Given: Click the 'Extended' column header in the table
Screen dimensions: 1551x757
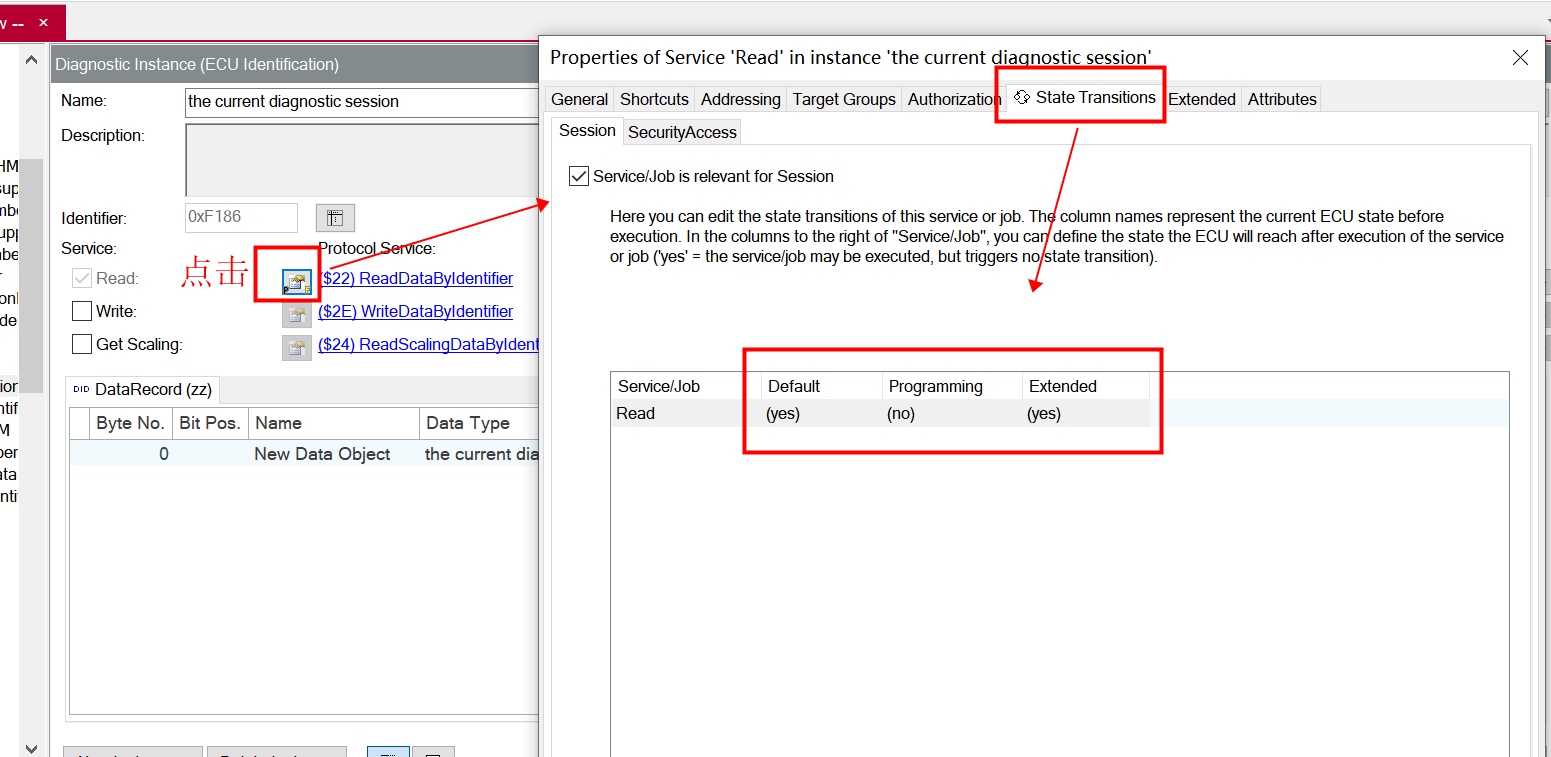Looking at the screenshot, I should point(1085,387).
